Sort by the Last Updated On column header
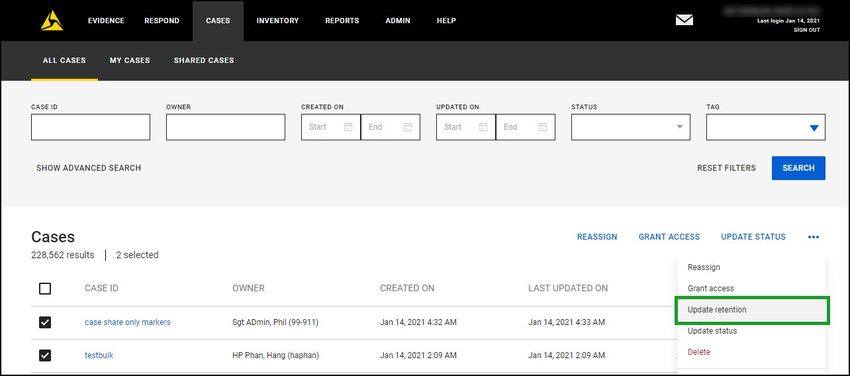Image resolution: width=850 pixels, height=376 pixels. [x=568, y=288]
